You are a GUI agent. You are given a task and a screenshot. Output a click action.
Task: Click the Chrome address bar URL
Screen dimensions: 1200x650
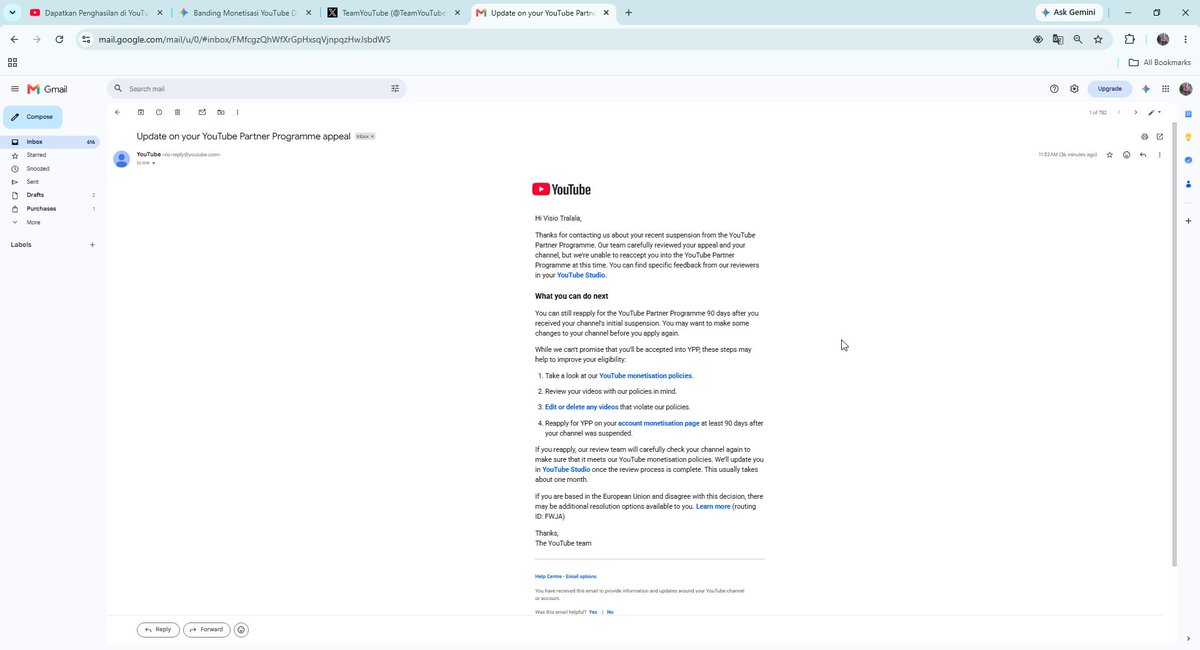point(244,39)
